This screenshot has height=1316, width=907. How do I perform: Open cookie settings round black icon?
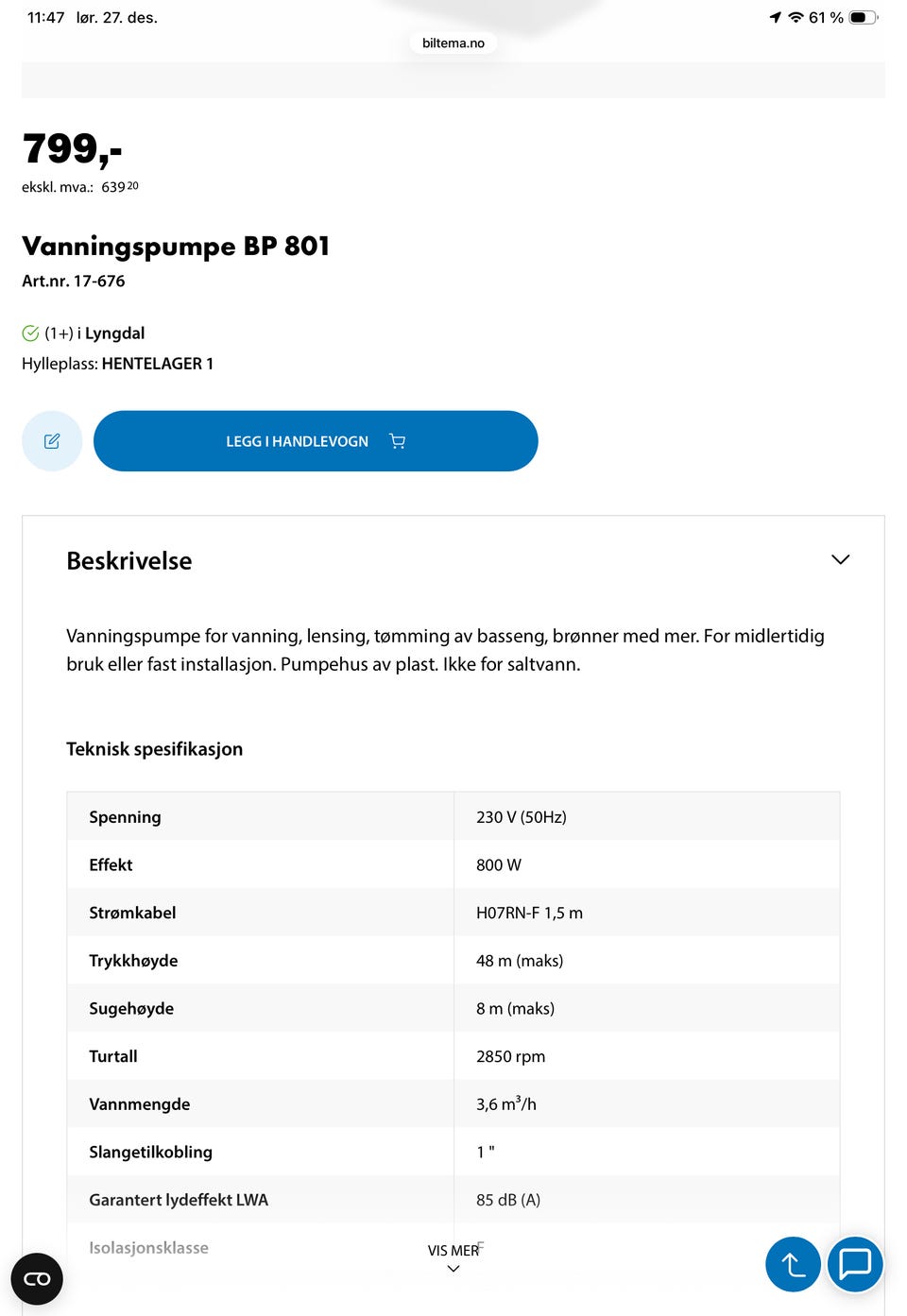pos(37,1279)
